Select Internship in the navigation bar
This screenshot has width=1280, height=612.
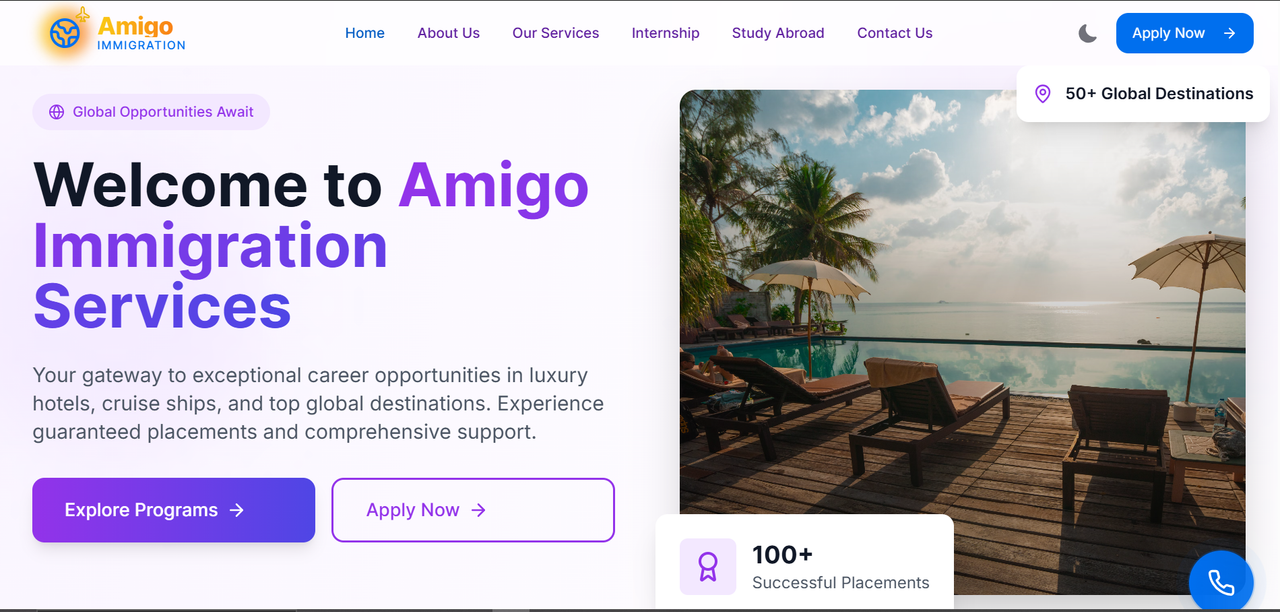(666, 33)
